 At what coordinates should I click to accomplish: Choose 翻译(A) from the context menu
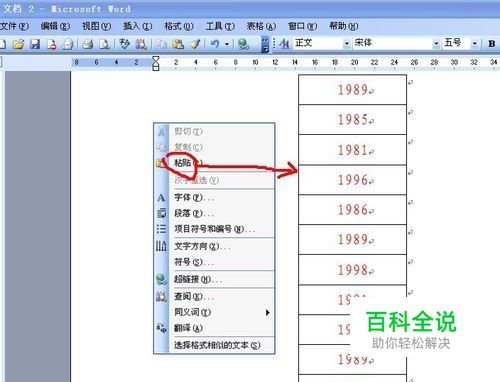pos(214,328)
